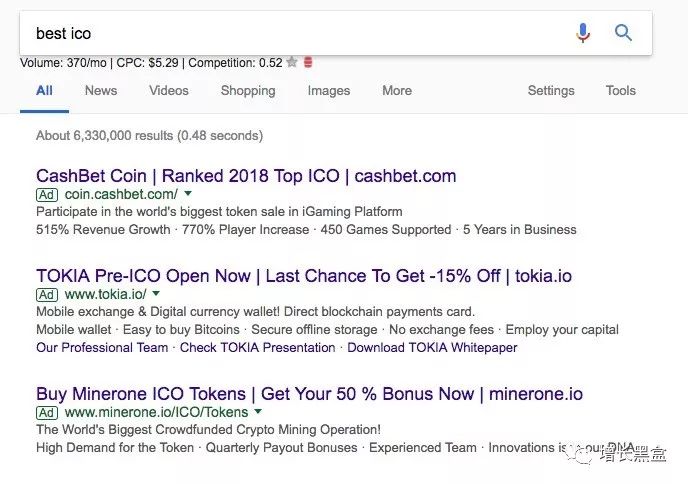Open the Shopping tab
The width and height of the screenshot is (688, 484).
pos(248,91)
